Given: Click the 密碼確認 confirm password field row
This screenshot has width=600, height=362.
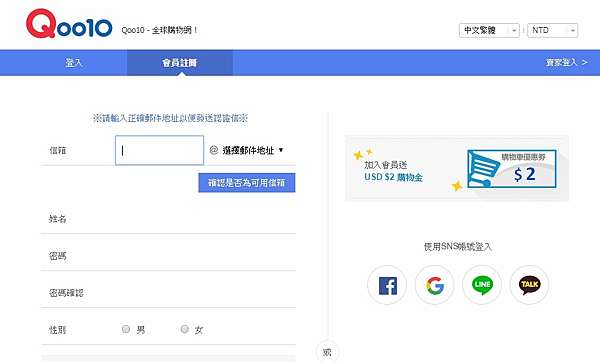Looking at the screenshot, I should tap(168, 293).
